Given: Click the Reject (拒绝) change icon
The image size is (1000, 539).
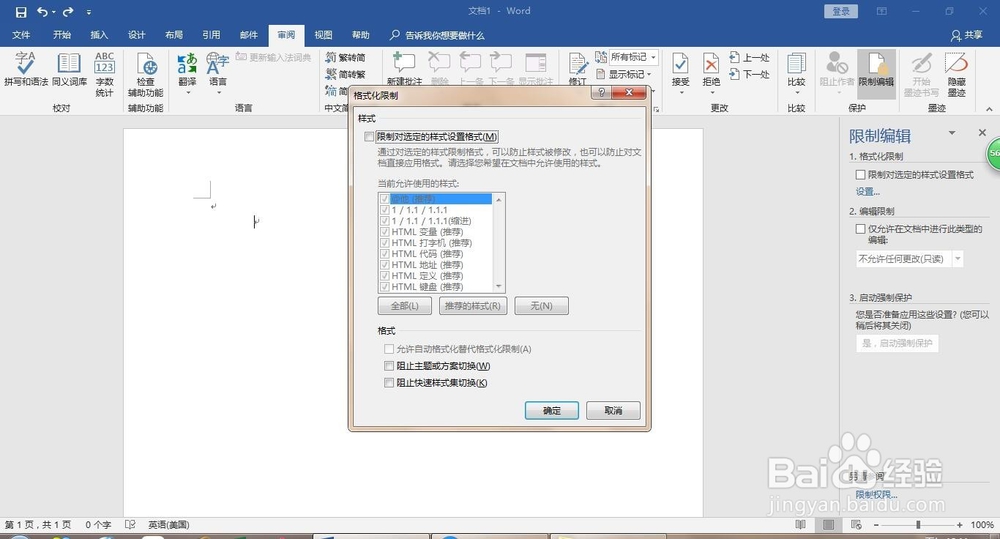Looking at the screenshot, I should point(711,64).
